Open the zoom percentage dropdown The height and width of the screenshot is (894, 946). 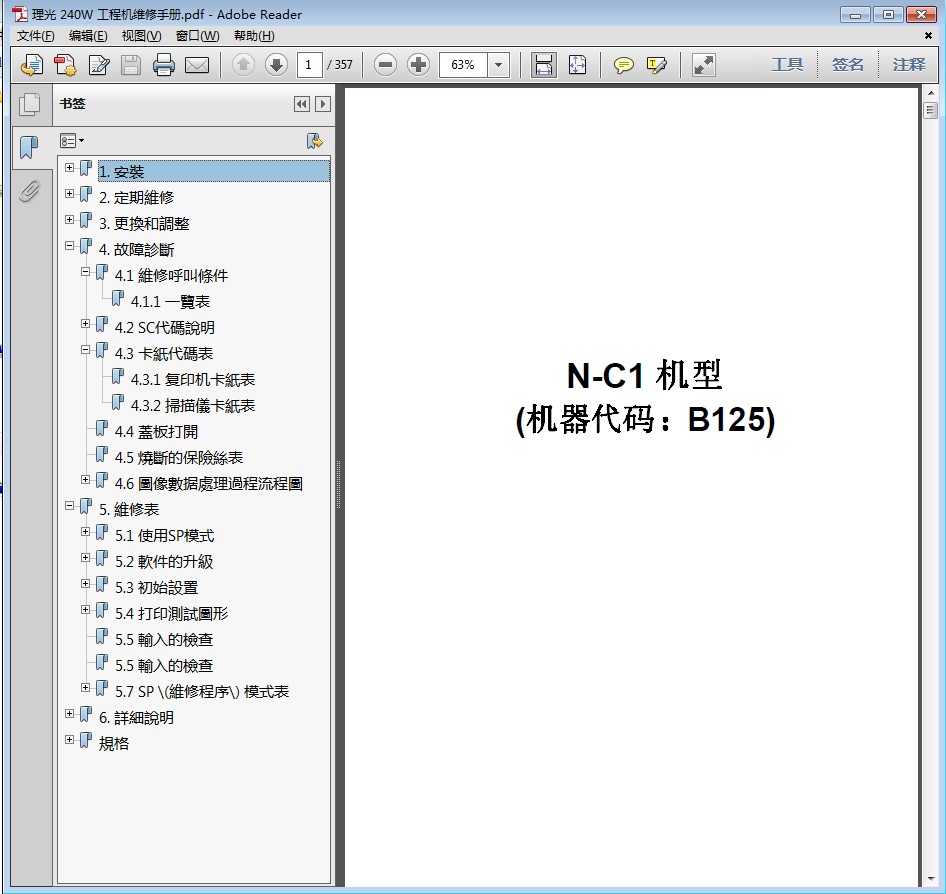[x=499, y=65]
